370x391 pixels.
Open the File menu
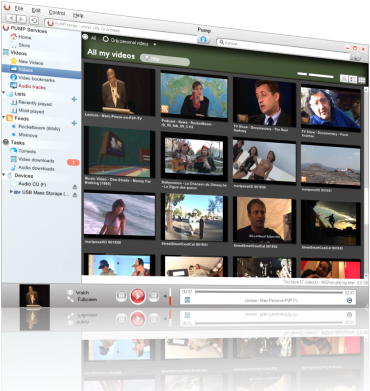[x=19, y=8]
